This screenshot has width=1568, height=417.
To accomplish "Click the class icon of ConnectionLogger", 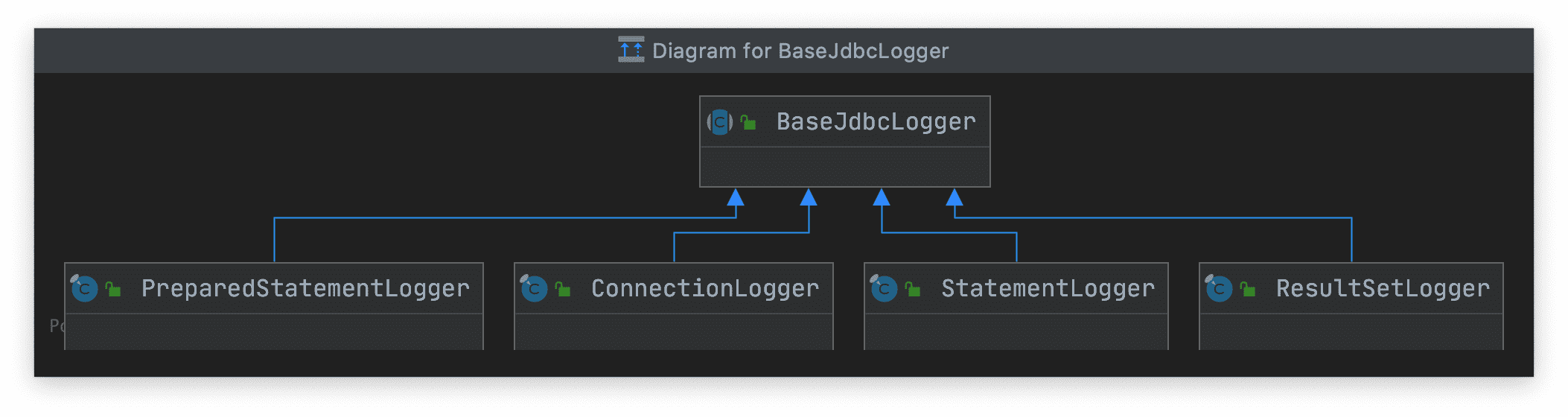I will click(x=533, y=288).
